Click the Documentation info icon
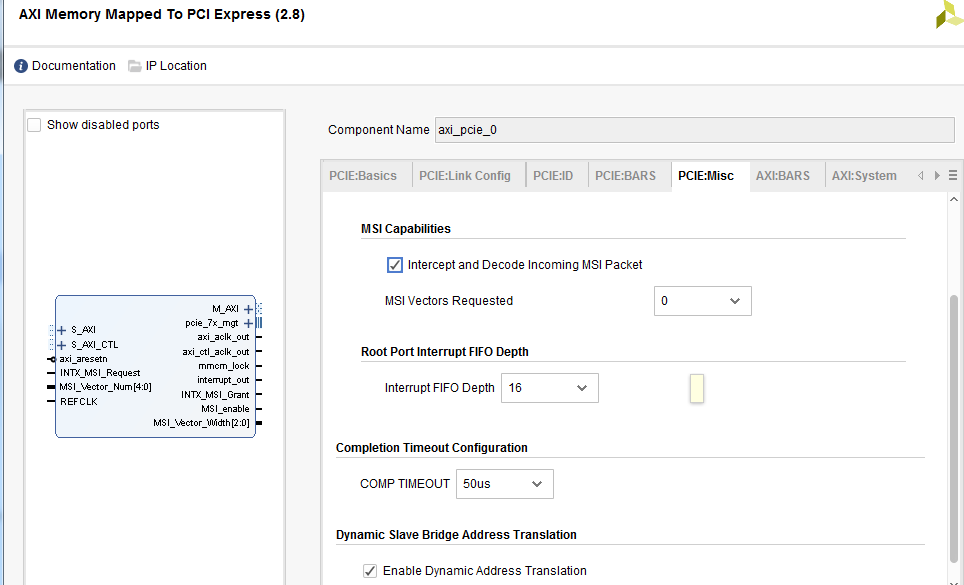 21,65
